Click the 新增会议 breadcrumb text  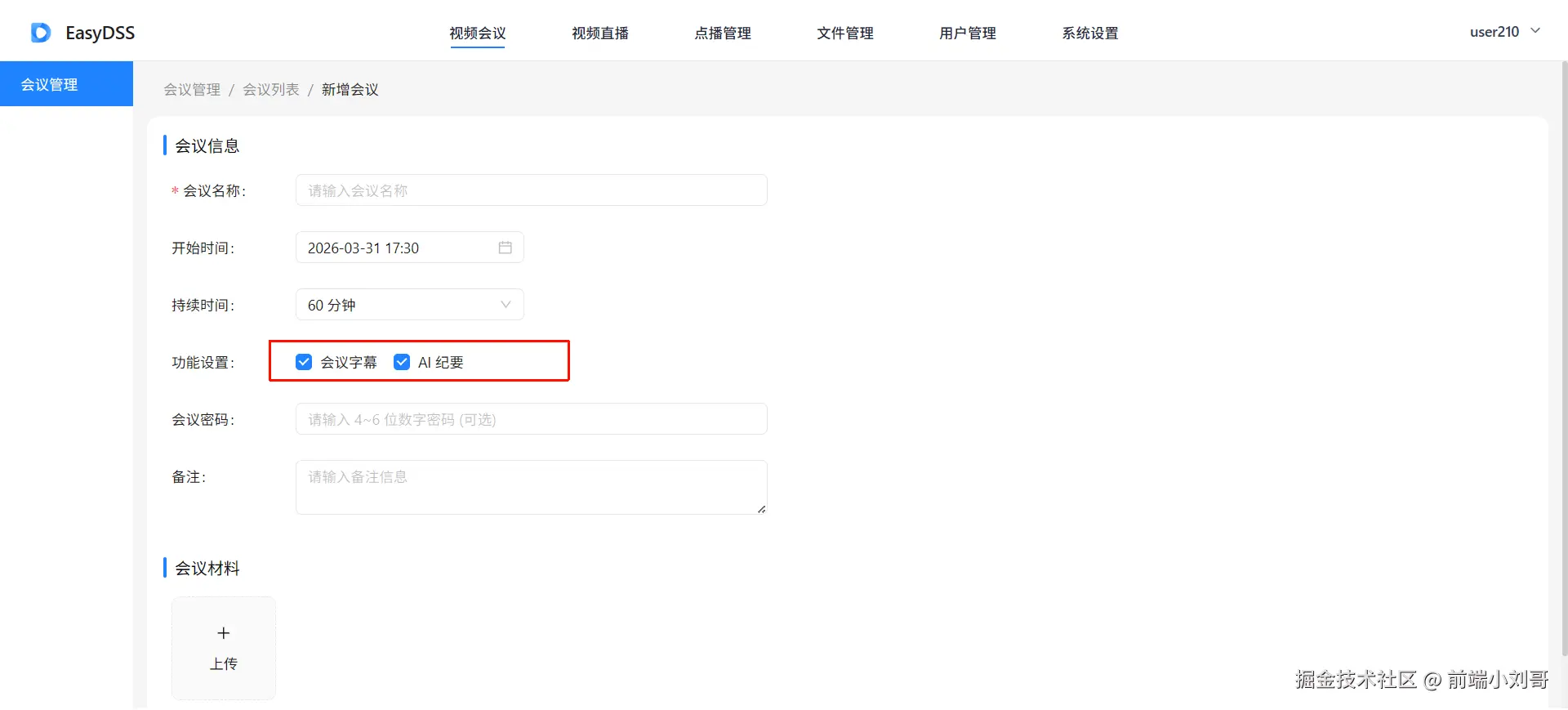350,90
